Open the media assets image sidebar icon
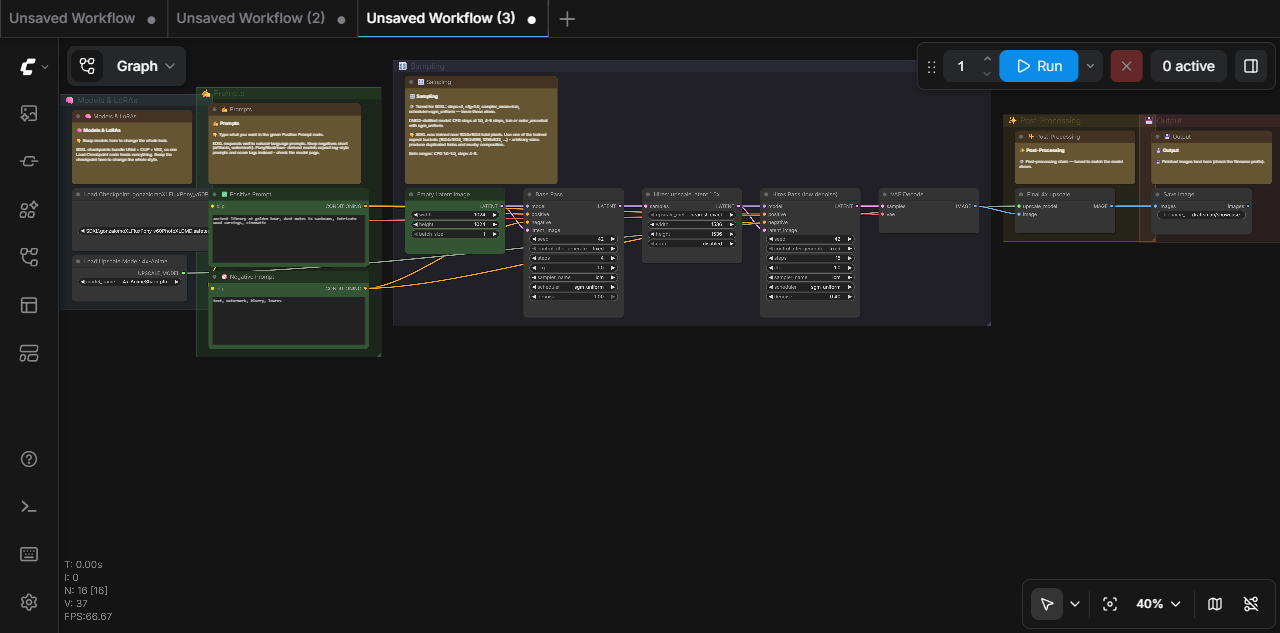This screenshot has width=1280, height=633. pyautogui.click(x=29, y=114)
